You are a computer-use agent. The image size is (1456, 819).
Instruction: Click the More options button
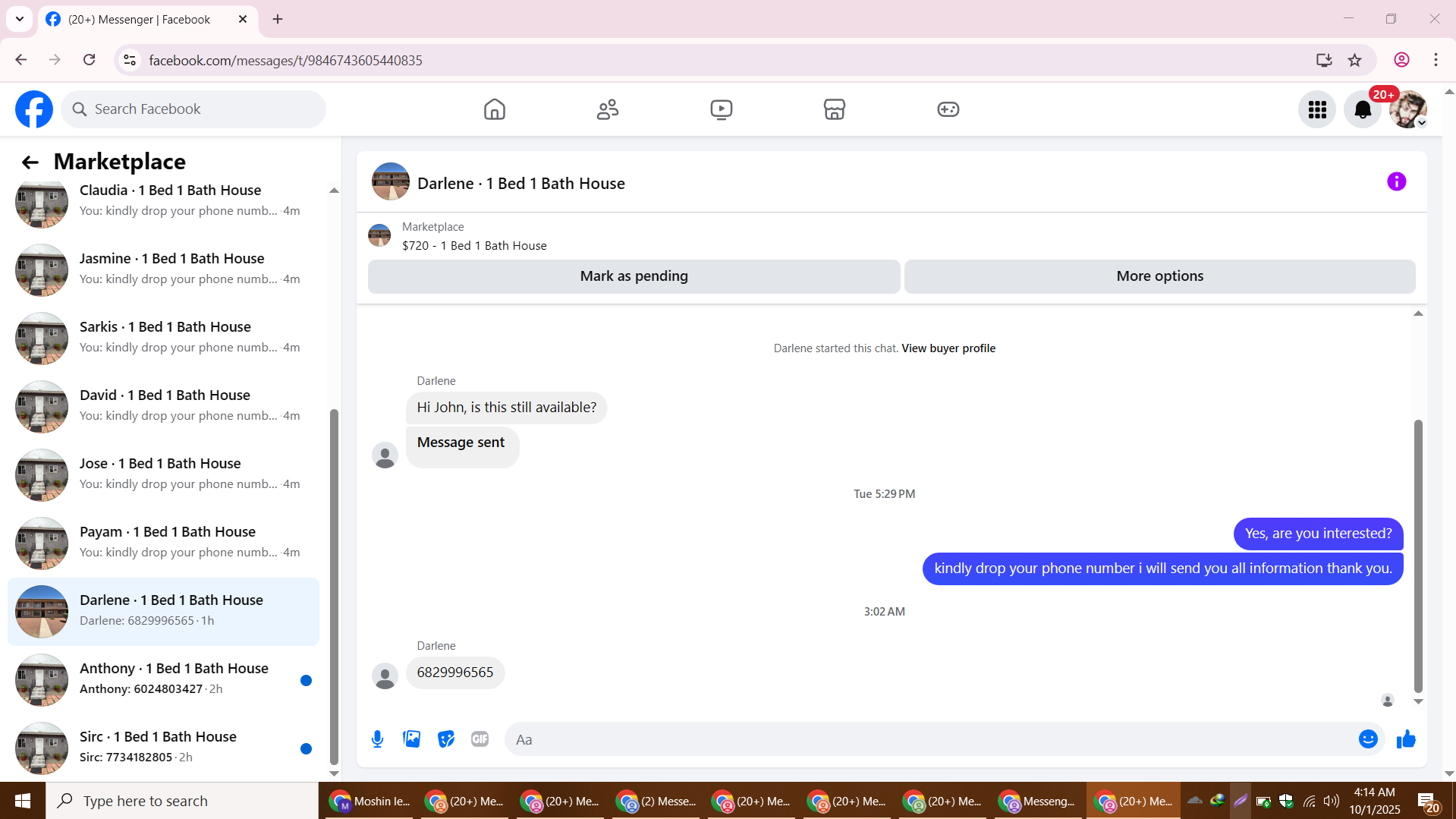[1160, 276]
